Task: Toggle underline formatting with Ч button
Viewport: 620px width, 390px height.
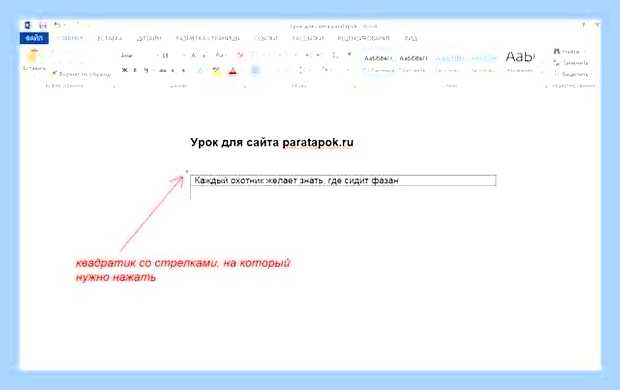Action: (146, 70)
